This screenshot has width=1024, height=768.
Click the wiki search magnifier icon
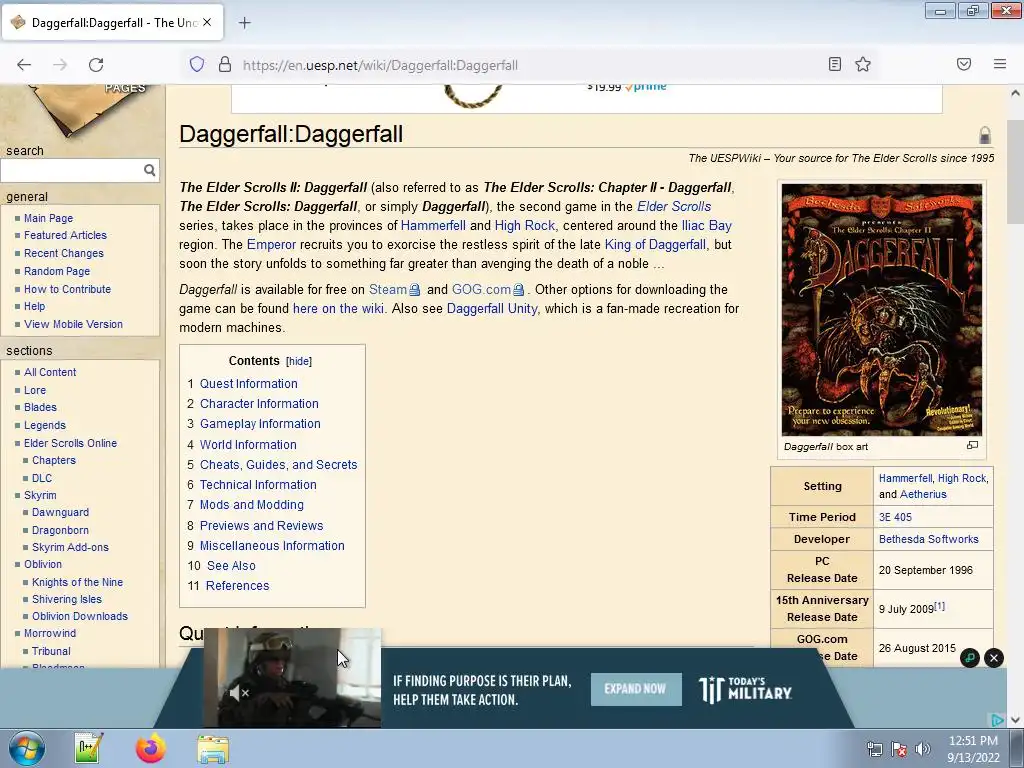pyautogui.click(x=150, y=170)
